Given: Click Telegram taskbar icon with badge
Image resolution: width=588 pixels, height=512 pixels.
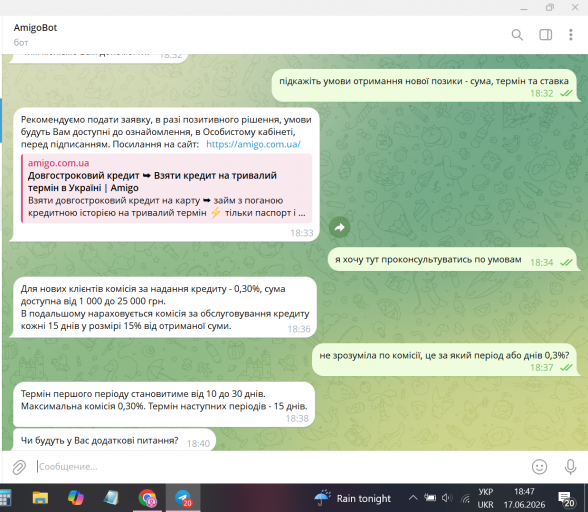Looking at the screenshot, I should [x=183, y=498].
